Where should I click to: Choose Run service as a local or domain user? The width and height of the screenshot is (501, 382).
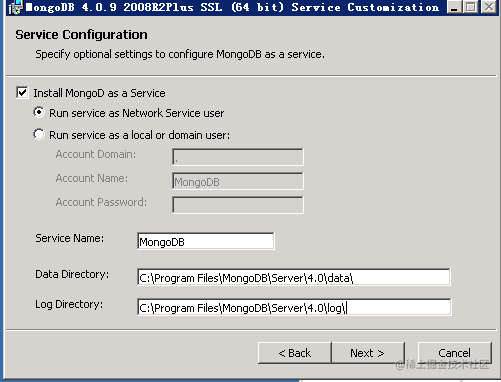coord(39,134)
